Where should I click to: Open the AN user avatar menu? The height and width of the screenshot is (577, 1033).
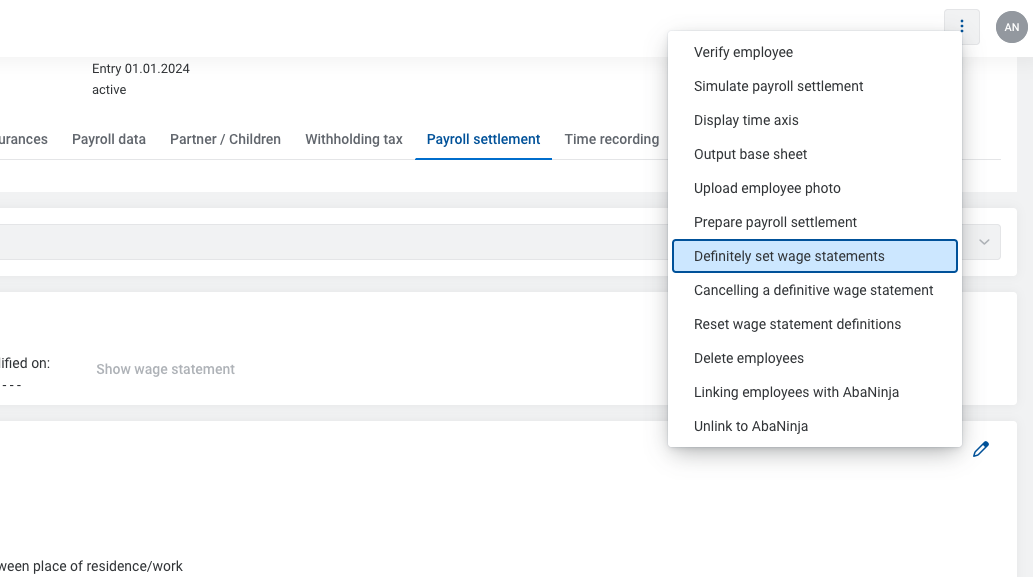[x=1011, y=27]
